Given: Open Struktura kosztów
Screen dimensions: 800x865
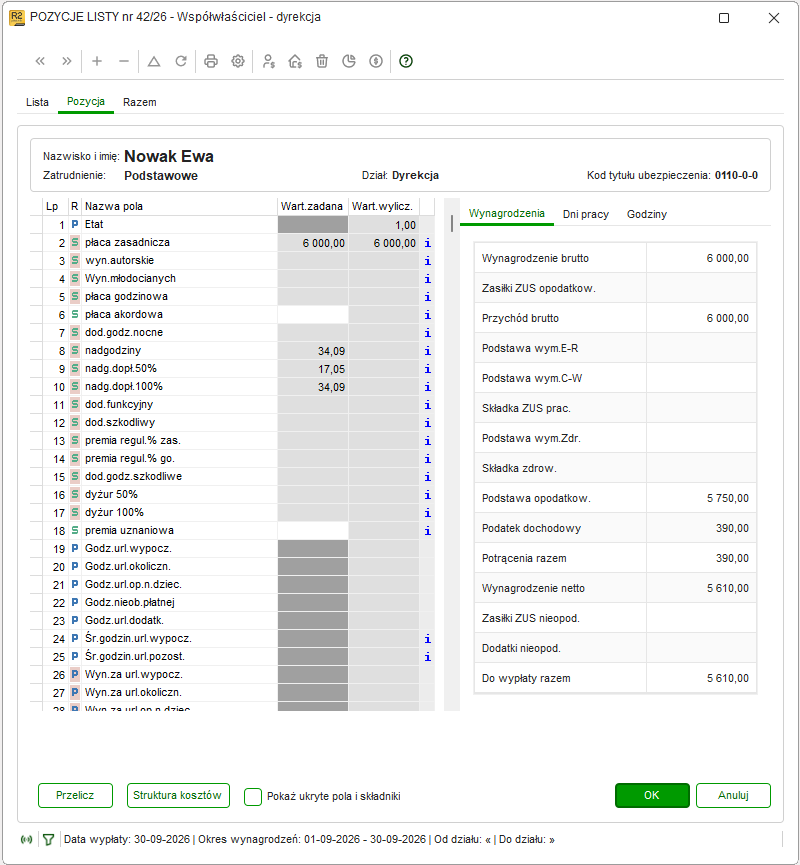Looking at the screenshot, I should (178, 795).
